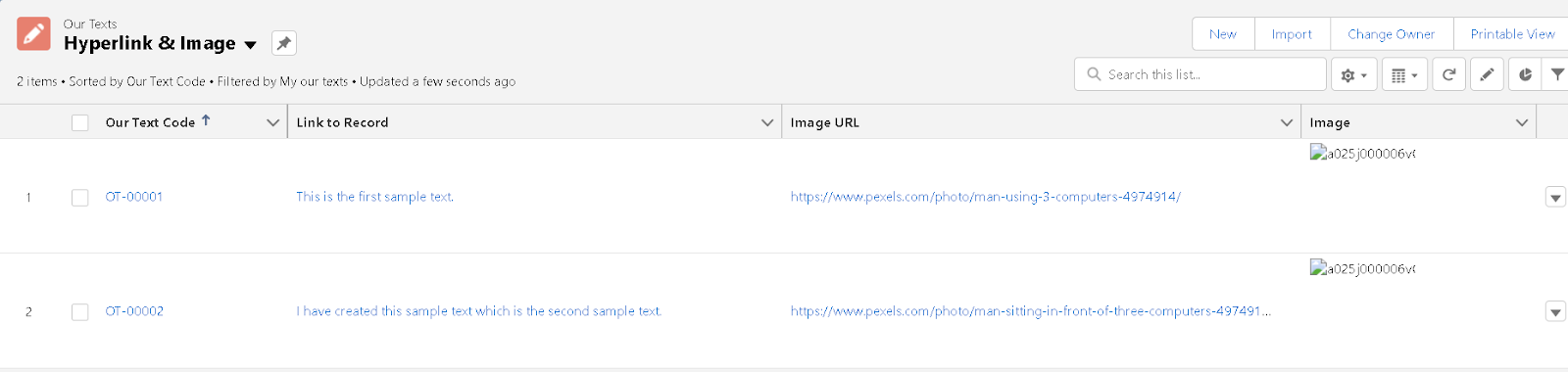The image size is (1568, 372).
Task: Refresh the list with the refresh icon
Action: coord(1448,74)
